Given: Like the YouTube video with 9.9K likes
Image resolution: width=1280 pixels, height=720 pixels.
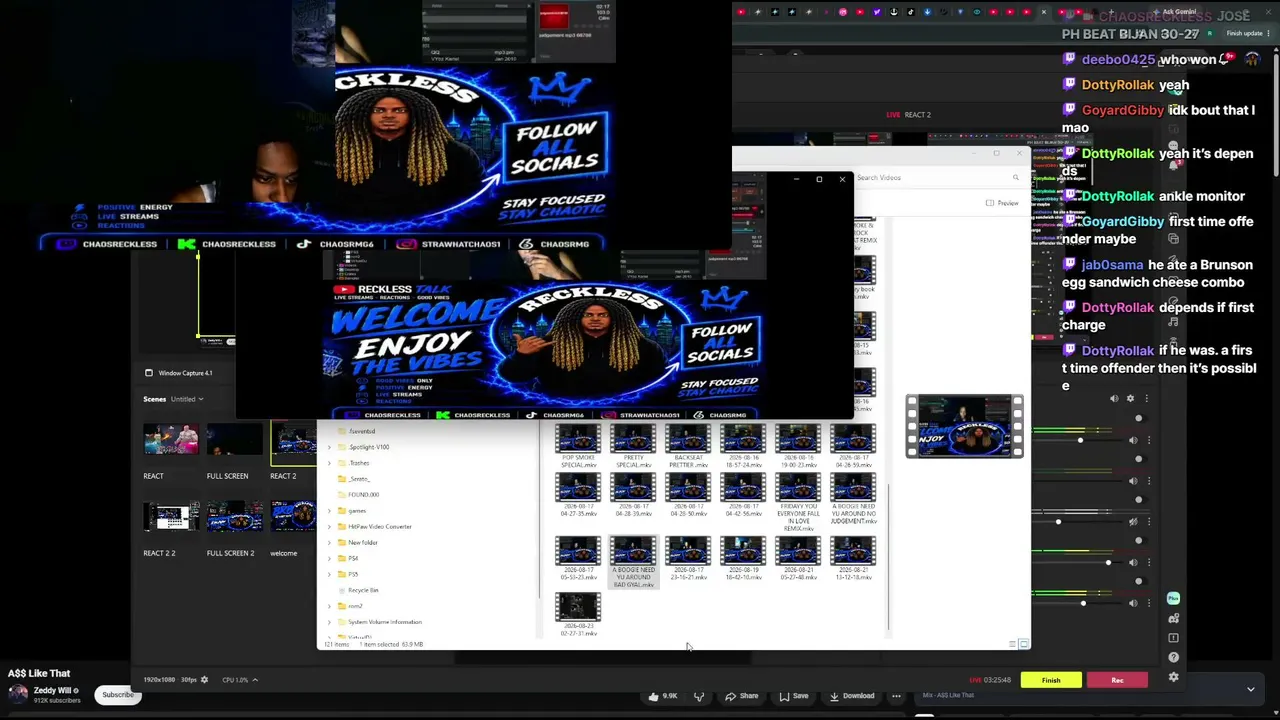Looking at the screenshot, I should click(662, 696).
